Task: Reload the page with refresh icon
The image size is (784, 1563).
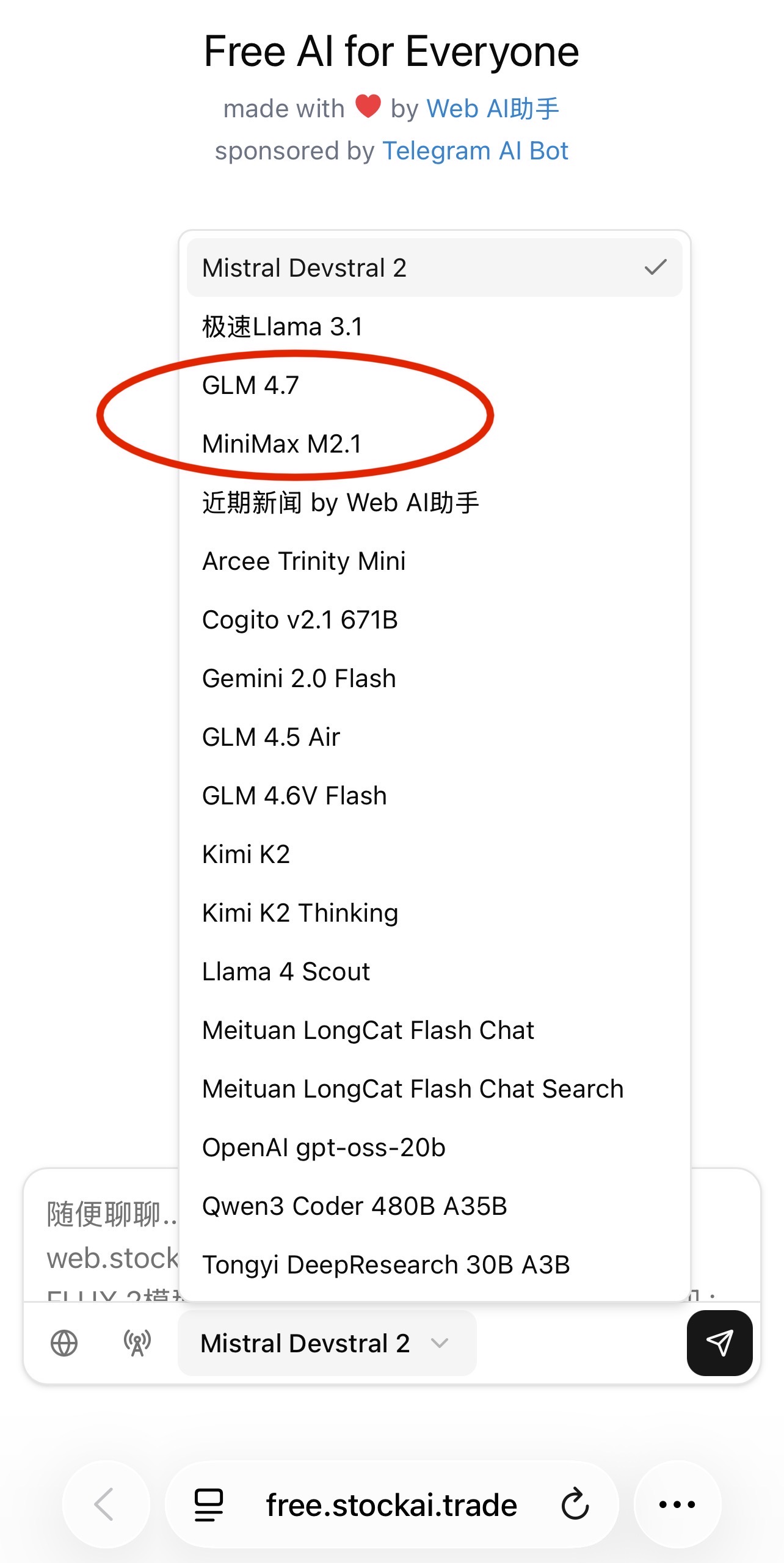Action: pyautogui.click(x=575, y=1504)
